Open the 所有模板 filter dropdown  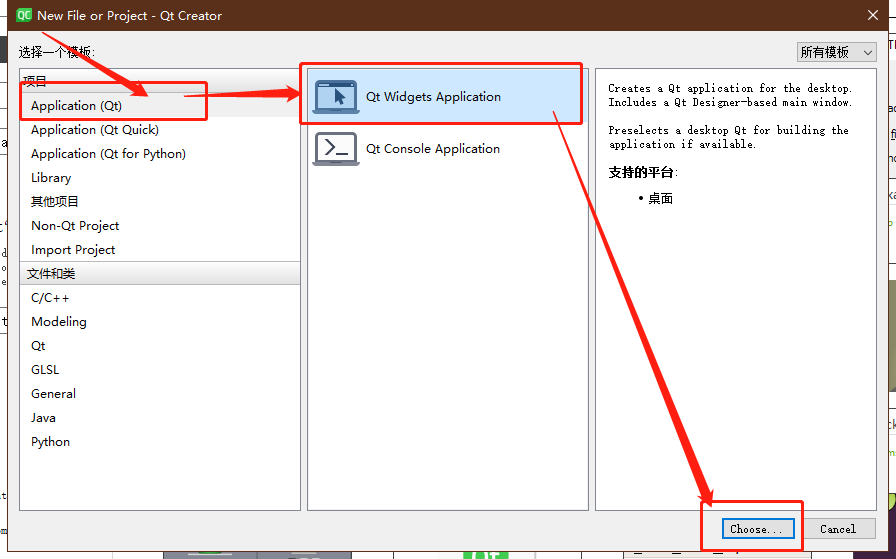(x=837, y=52)
